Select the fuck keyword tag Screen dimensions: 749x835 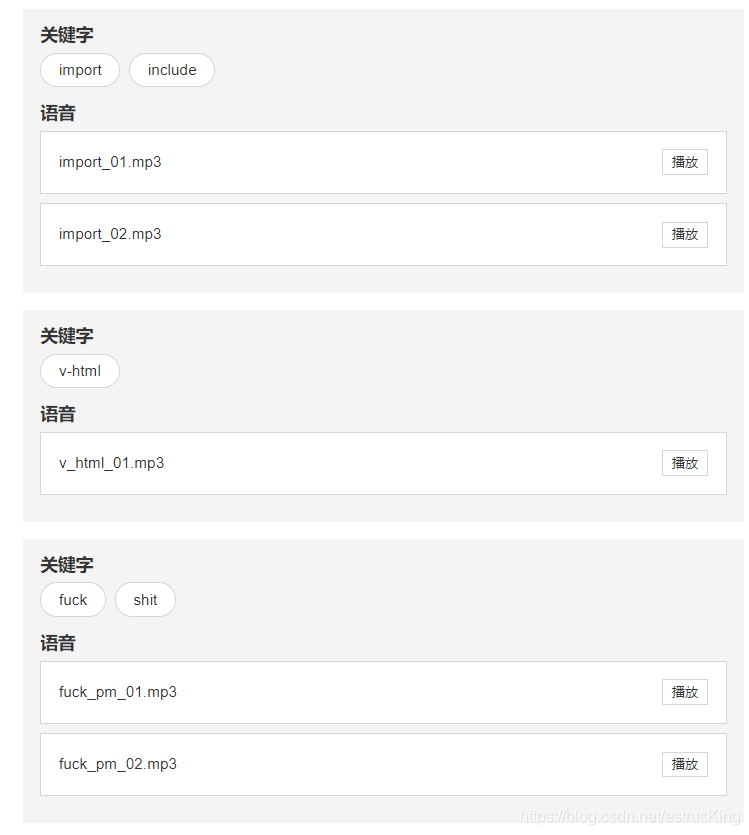[x=72, y=600]
